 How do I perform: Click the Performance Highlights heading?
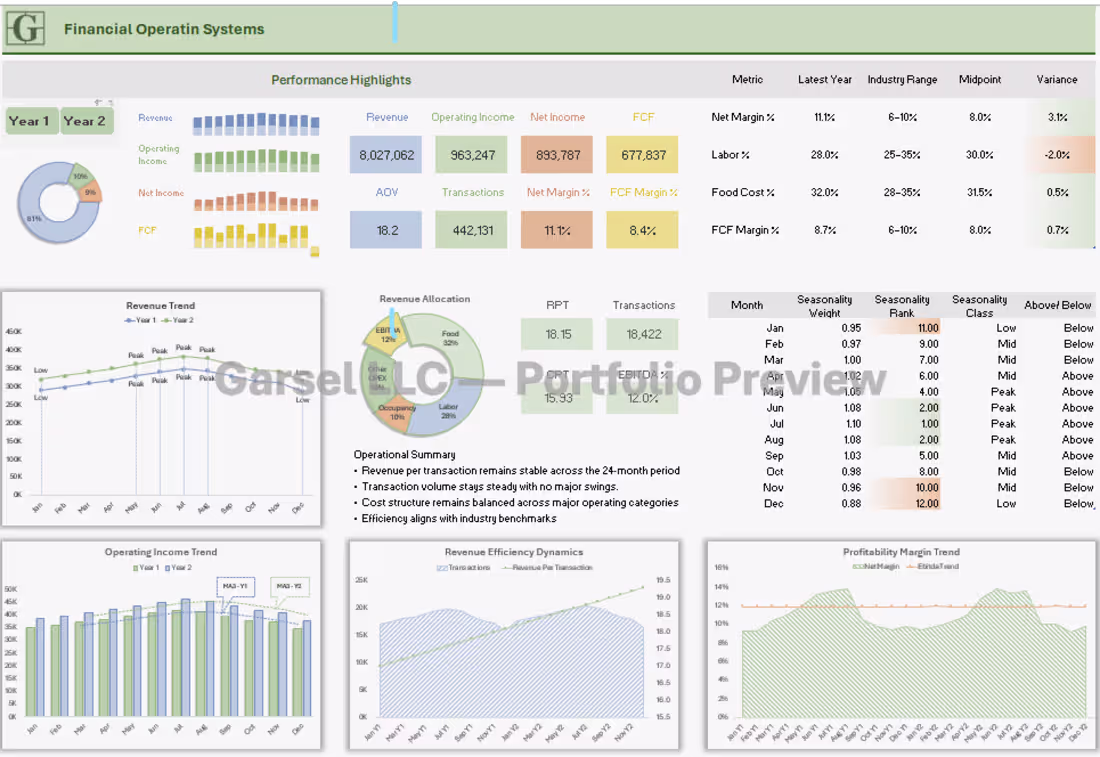click(341, 80)
